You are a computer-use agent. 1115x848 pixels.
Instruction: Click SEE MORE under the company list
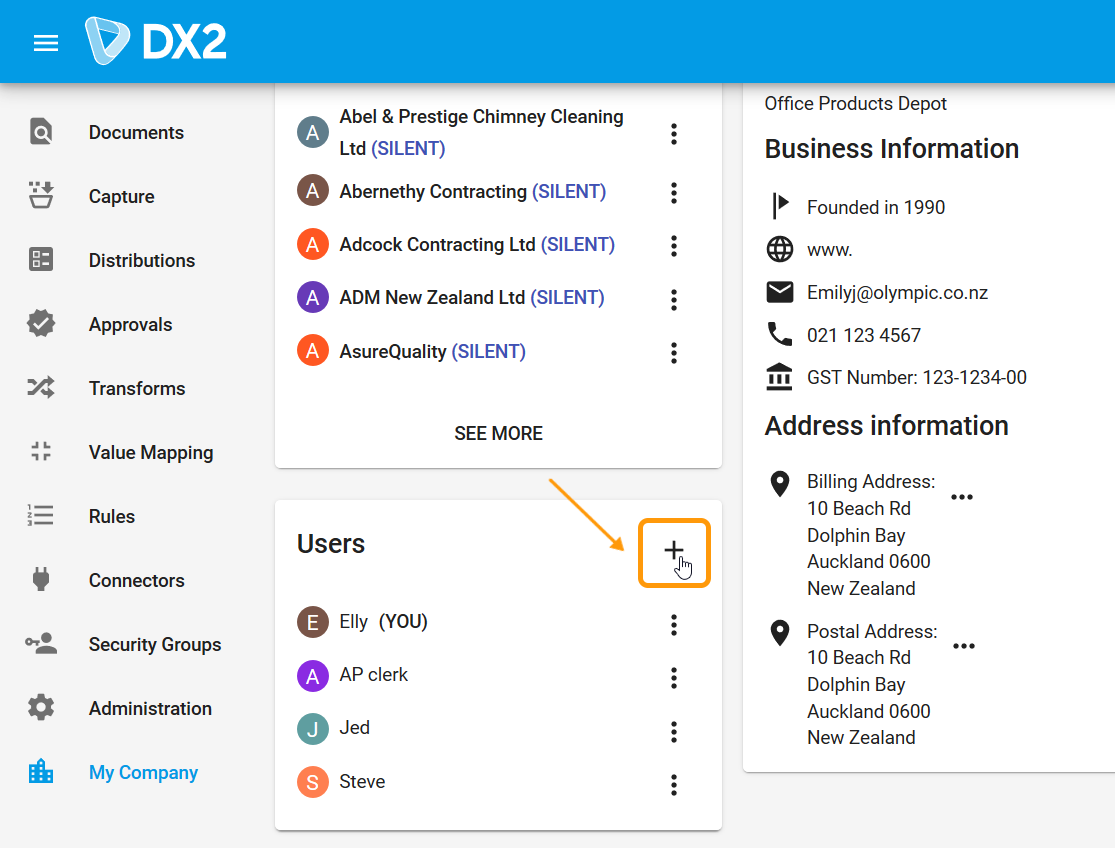tap(498, 433)
